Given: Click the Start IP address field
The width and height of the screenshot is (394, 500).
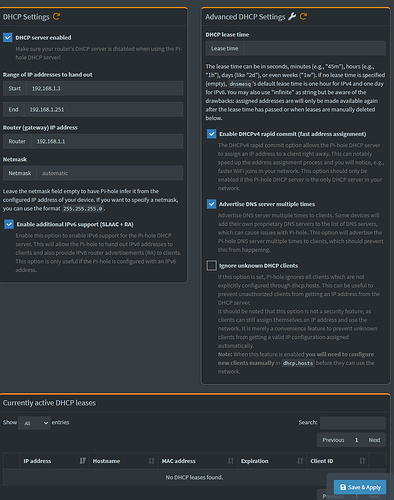Looking at the screenshot, I should click(104, 88).
